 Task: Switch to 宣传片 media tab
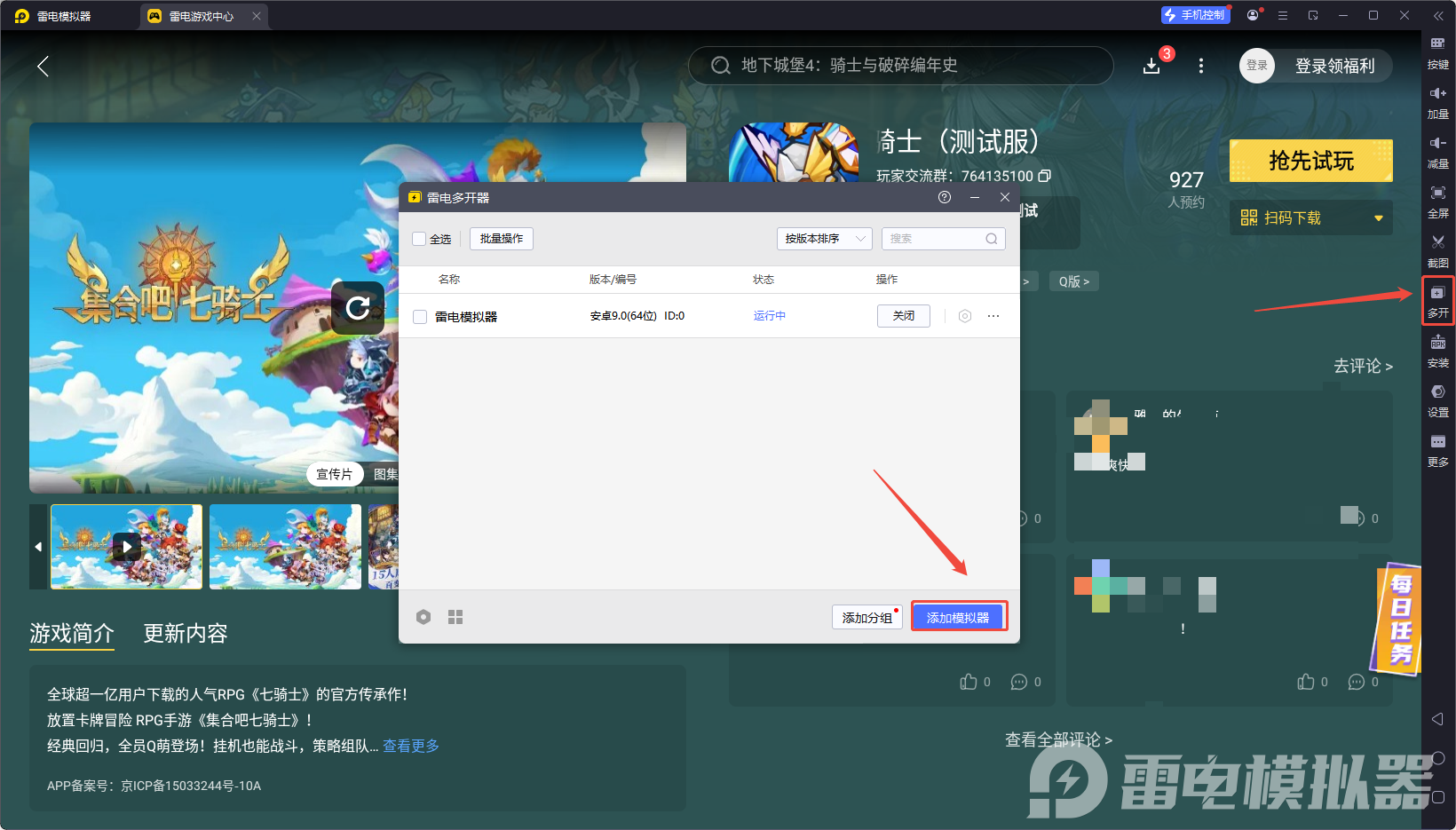(x=335, y=474)
